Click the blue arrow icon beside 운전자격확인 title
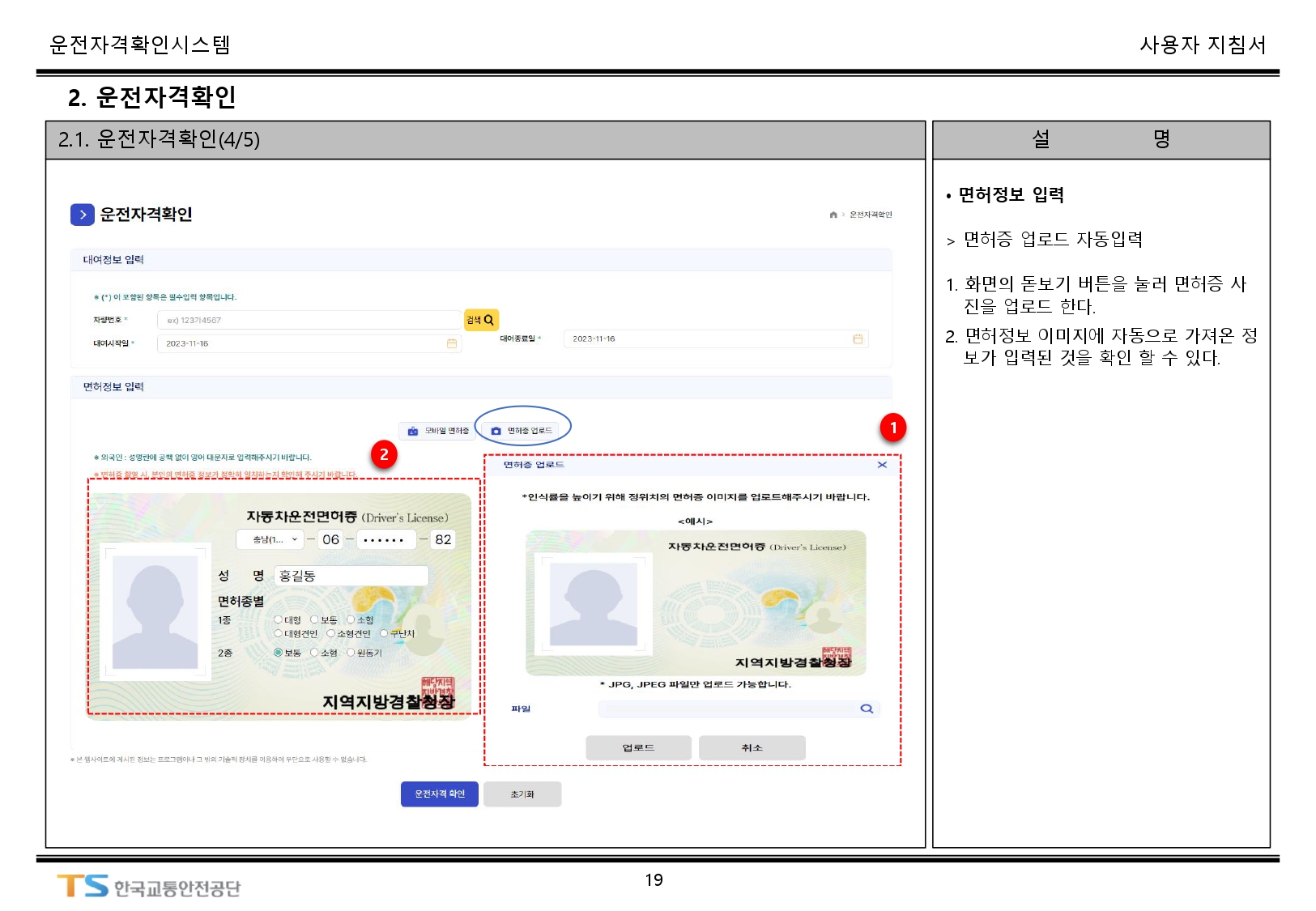Image resolution: width=1316 pixels, height=911 pixels. tap(83, 215)
